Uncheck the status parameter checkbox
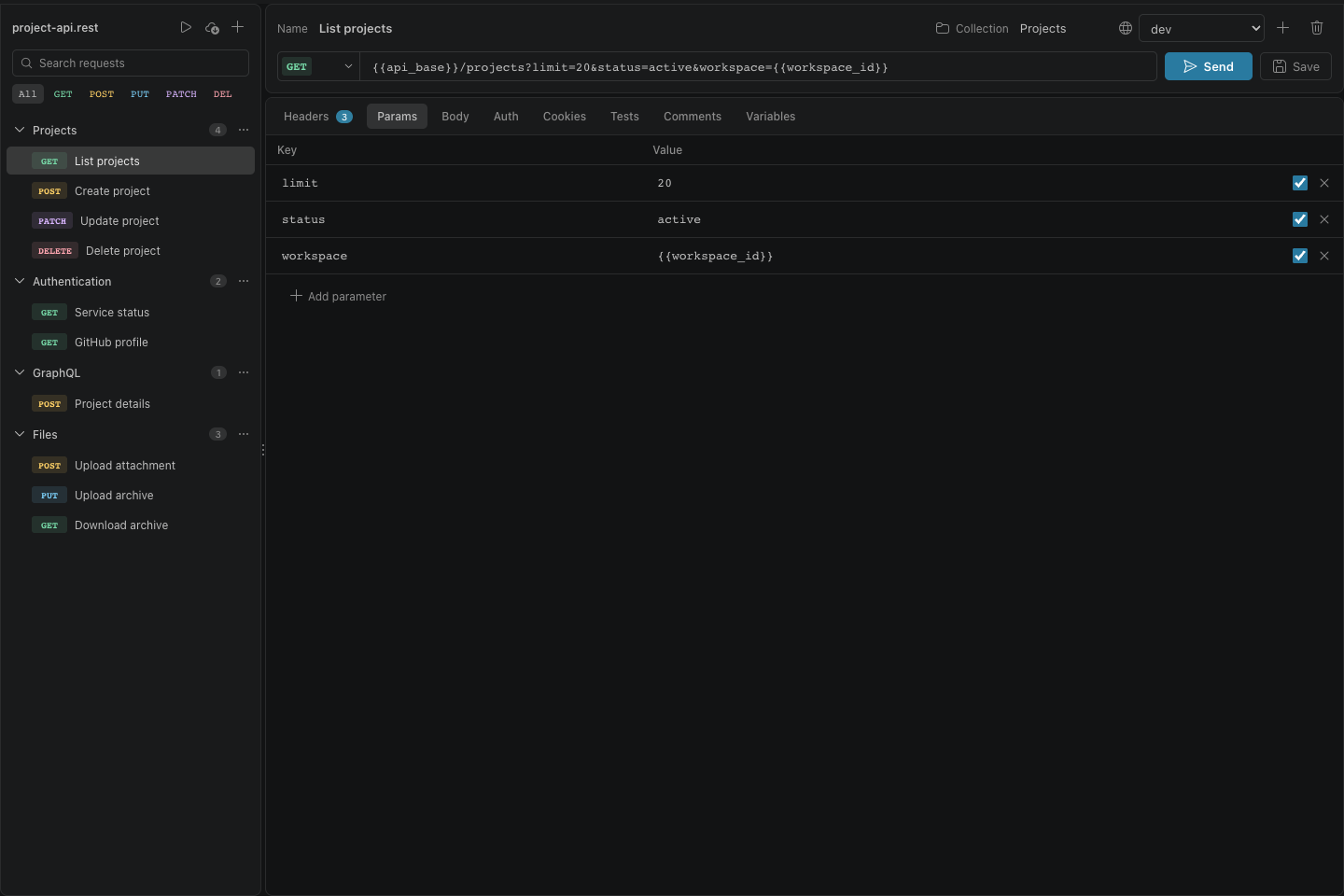Screen dimensions: 1344x896 click(x=1300, y=219)
